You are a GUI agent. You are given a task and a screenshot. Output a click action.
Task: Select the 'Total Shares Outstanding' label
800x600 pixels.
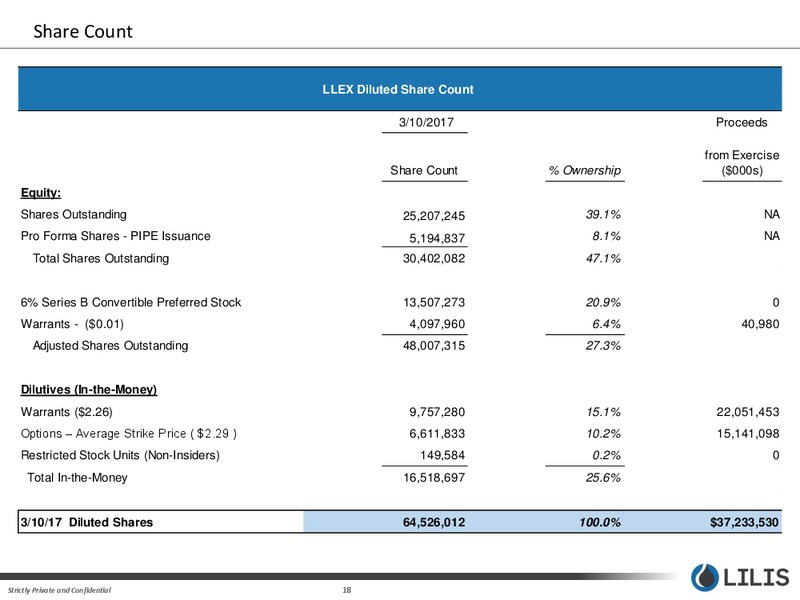coord(101,259)
